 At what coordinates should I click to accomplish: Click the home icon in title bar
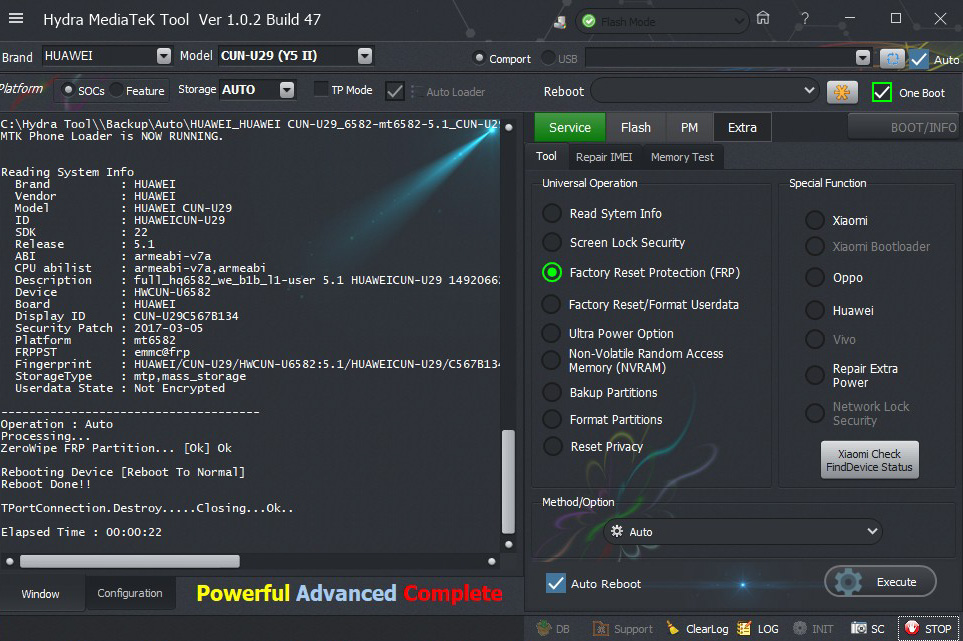(x=763, y=18)
